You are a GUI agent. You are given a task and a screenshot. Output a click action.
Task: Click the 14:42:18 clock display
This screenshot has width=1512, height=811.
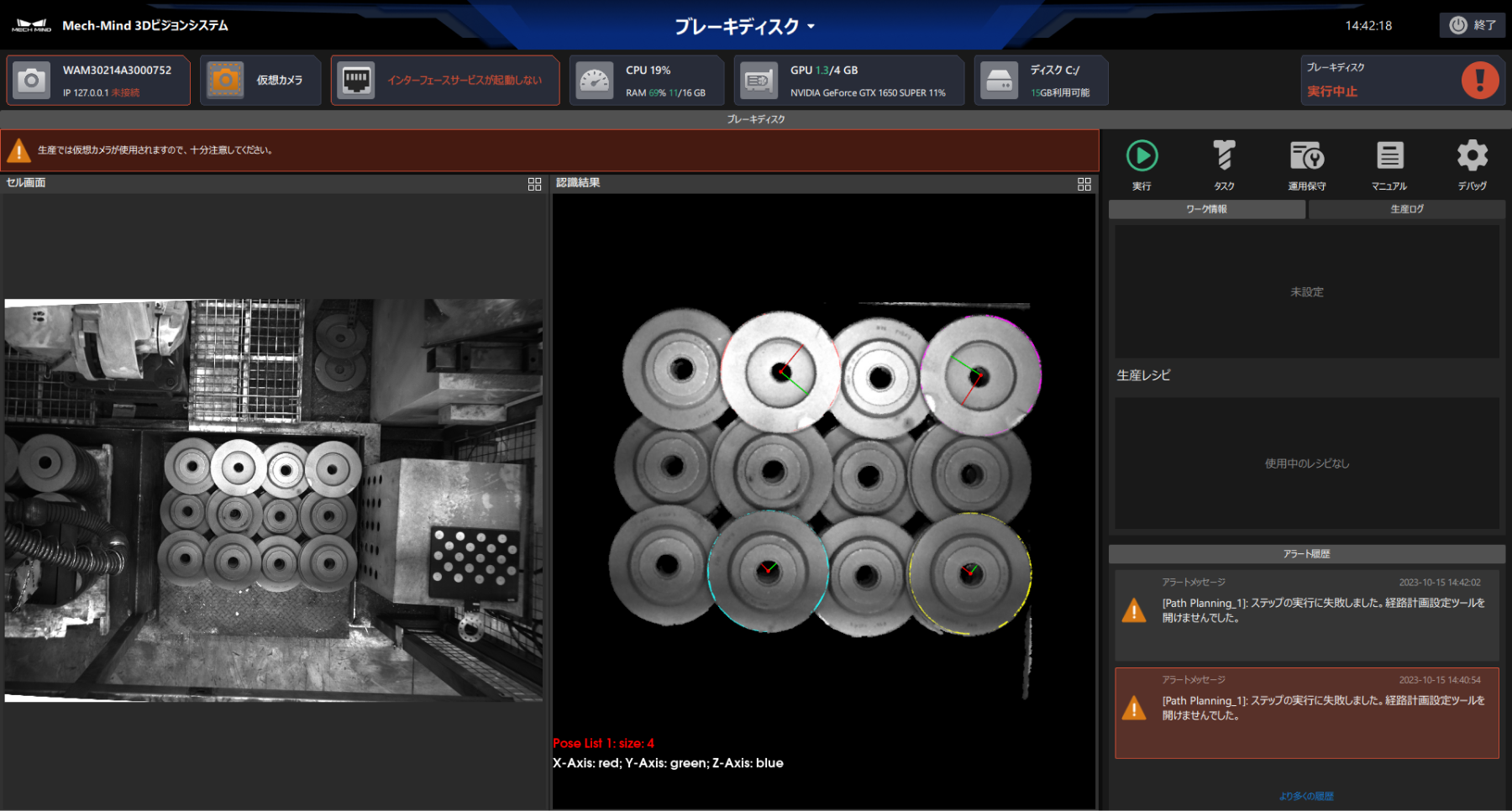tap(1368, 25)
